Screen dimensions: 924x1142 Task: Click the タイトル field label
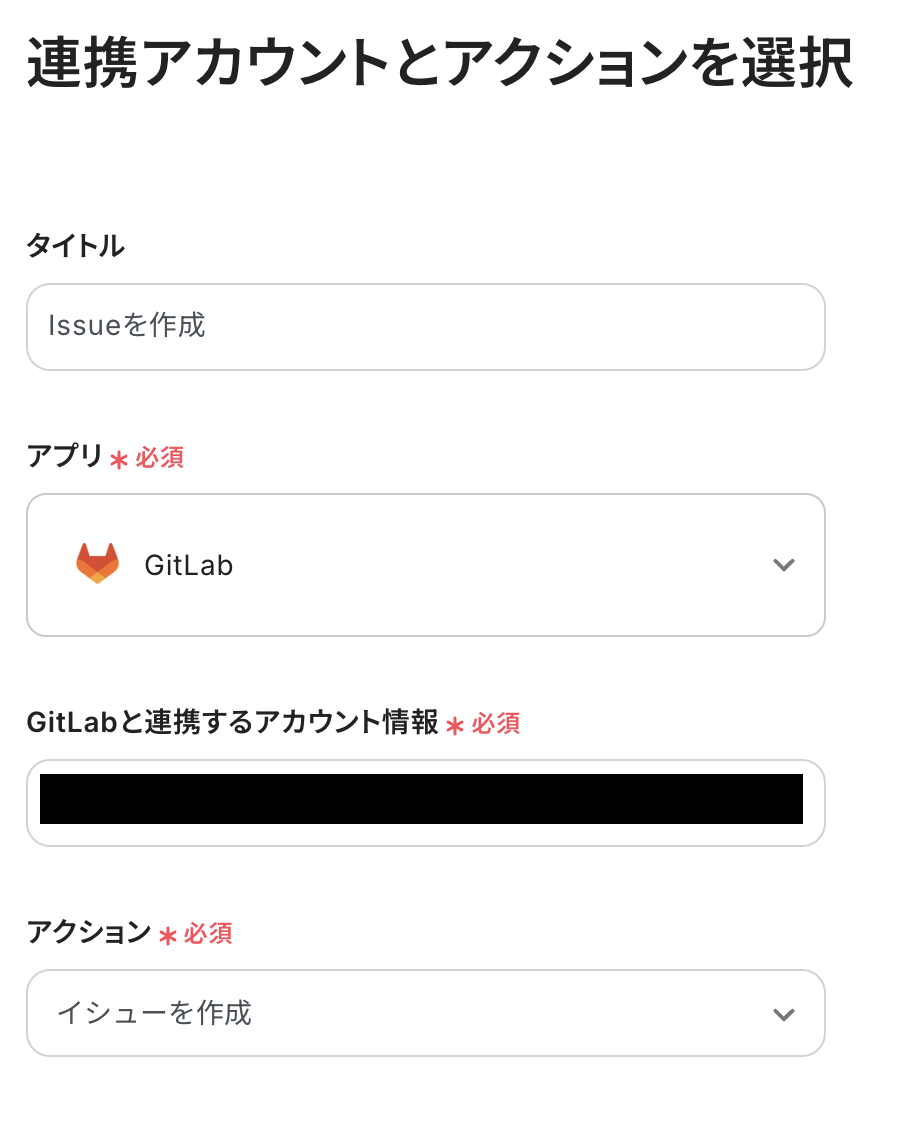(x=75, y=246)
